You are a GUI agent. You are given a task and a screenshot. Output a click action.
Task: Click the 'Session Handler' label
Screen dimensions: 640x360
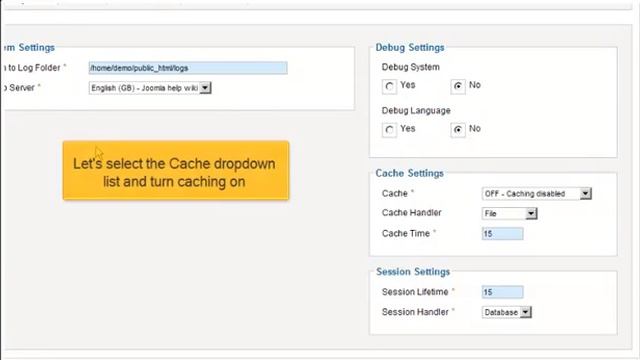click(415, 312)
